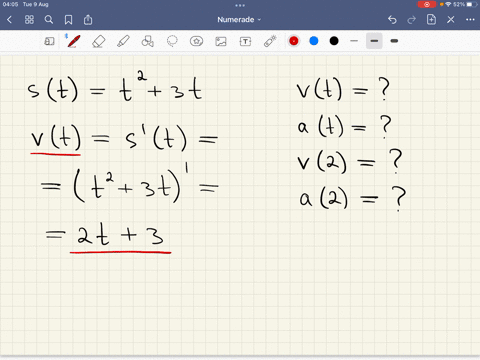
Task: Bookmark the current page
Action: [68, 20]
